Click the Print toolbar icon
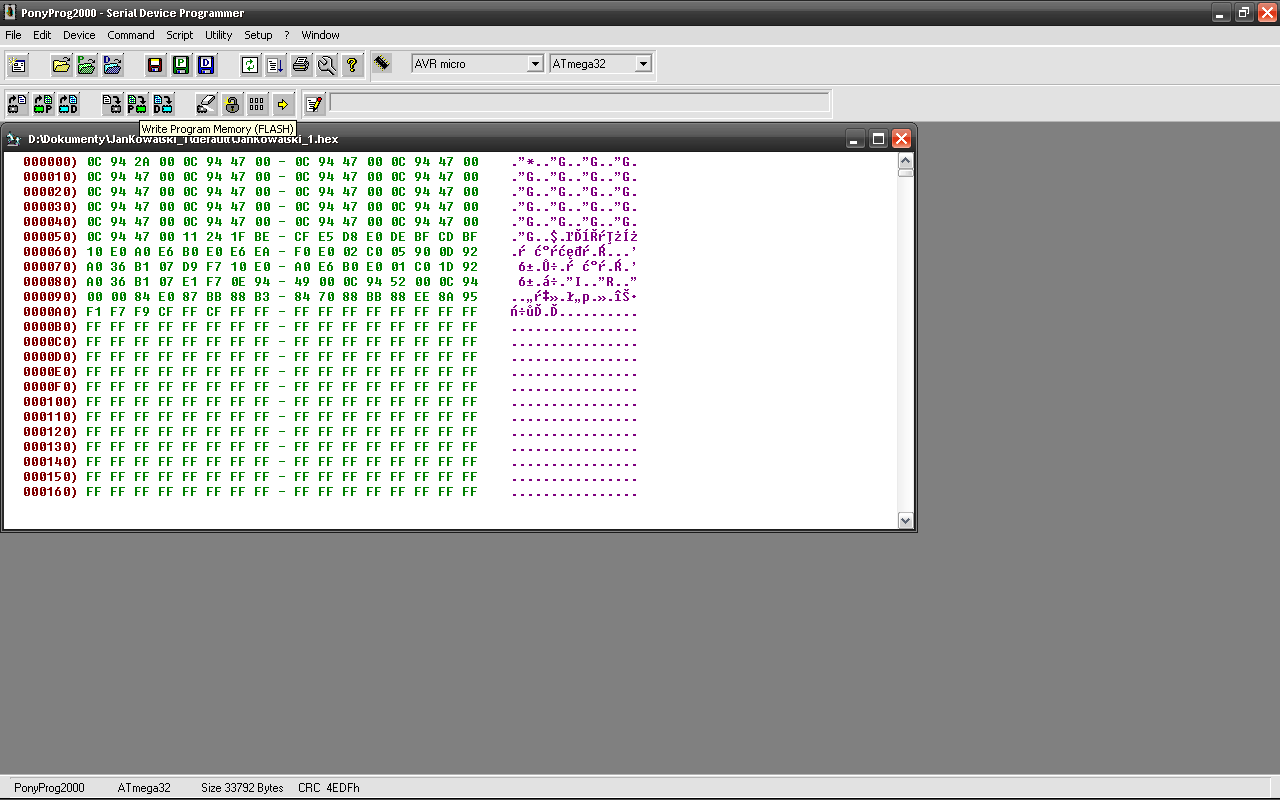This screenshot has height=800, width=1280. point(301,65)
